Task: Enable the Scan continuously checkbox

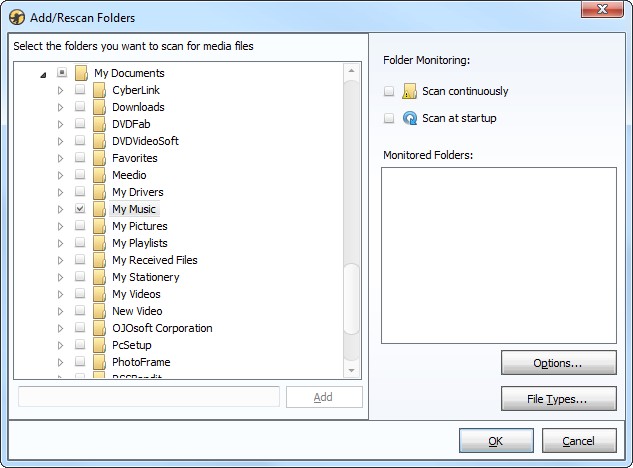Action: 388,91
